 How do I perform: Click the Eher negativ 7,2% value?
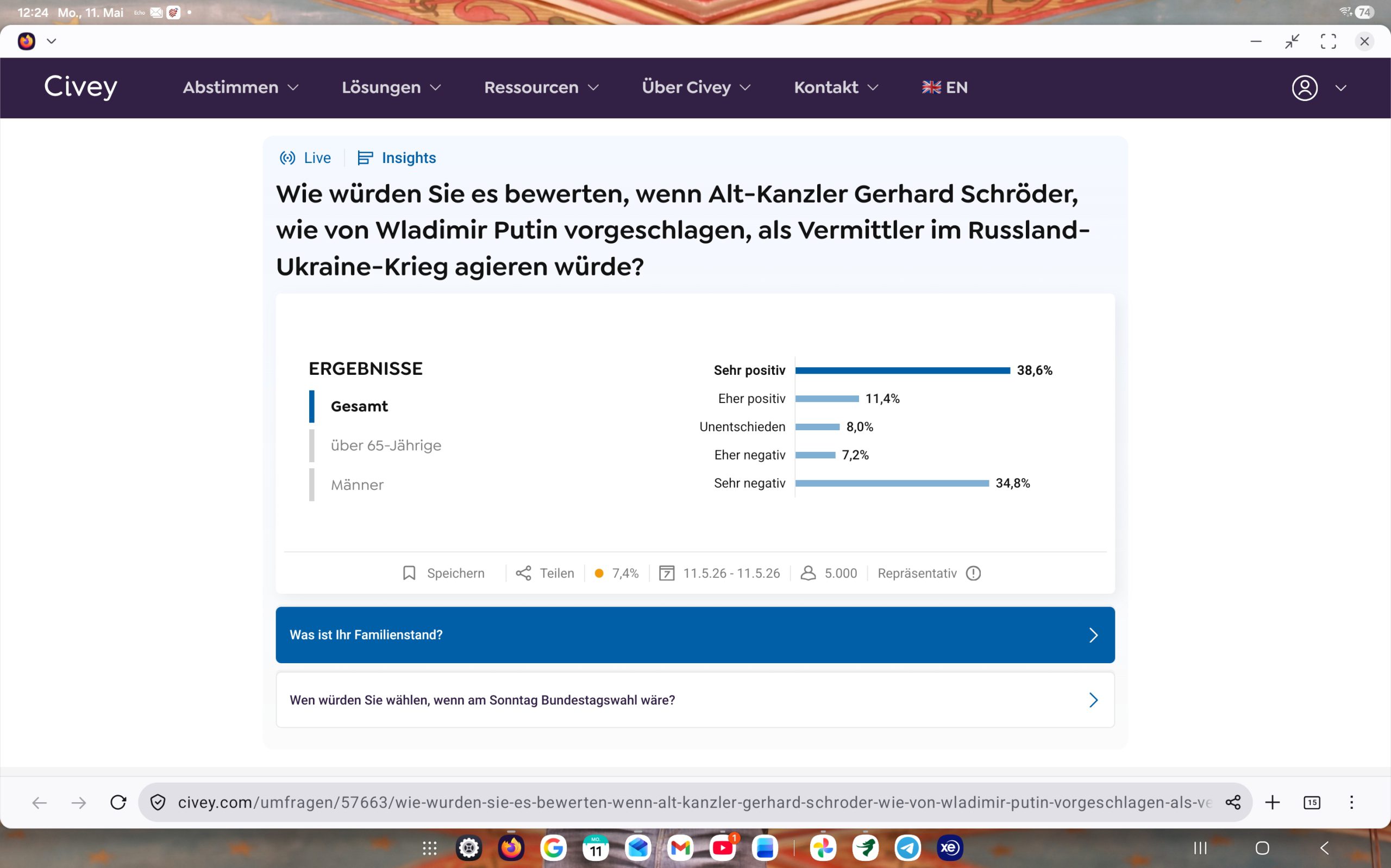coord(855,455)
